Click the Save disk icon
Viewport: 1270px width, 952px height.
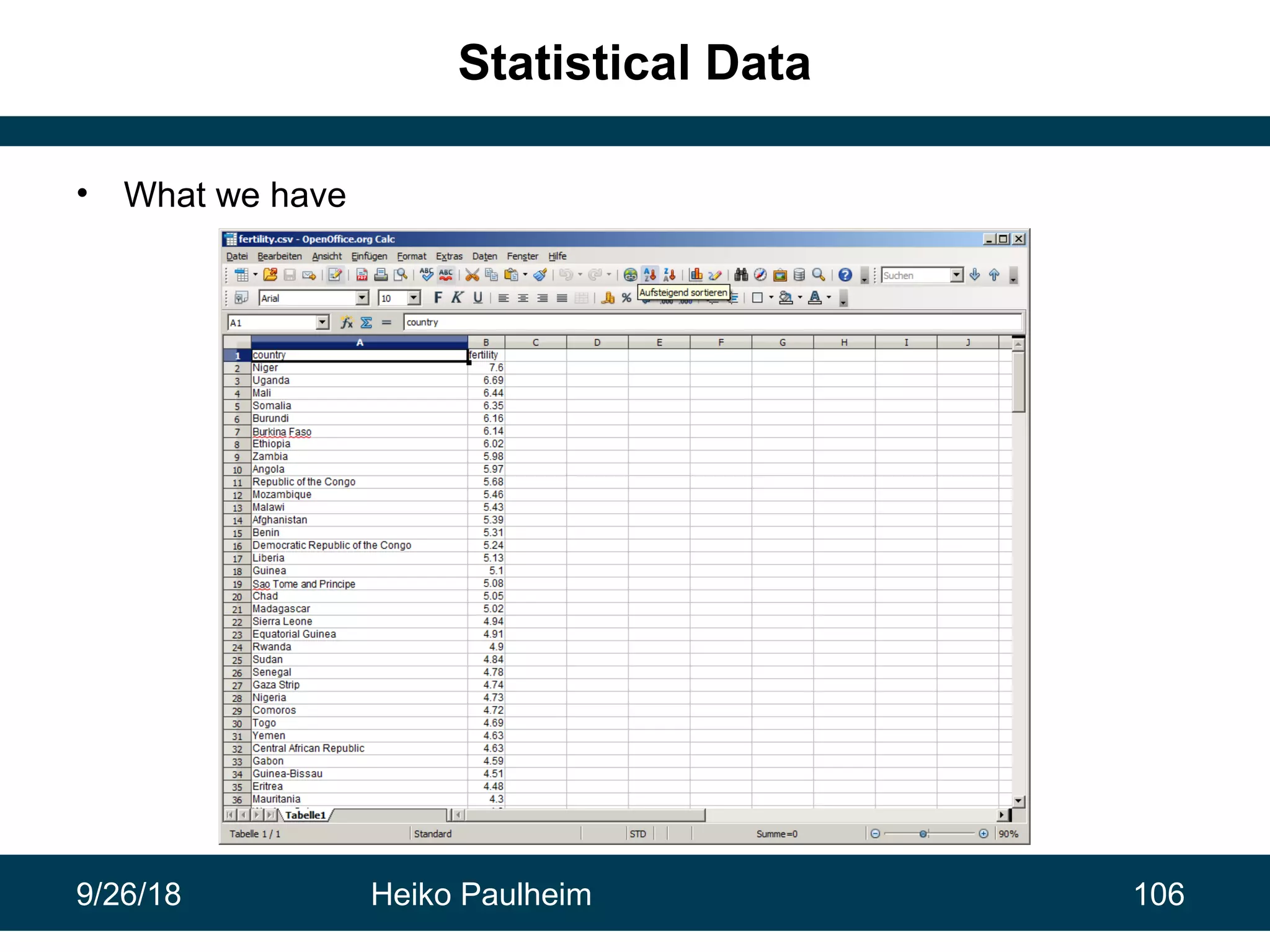[290, 275]
